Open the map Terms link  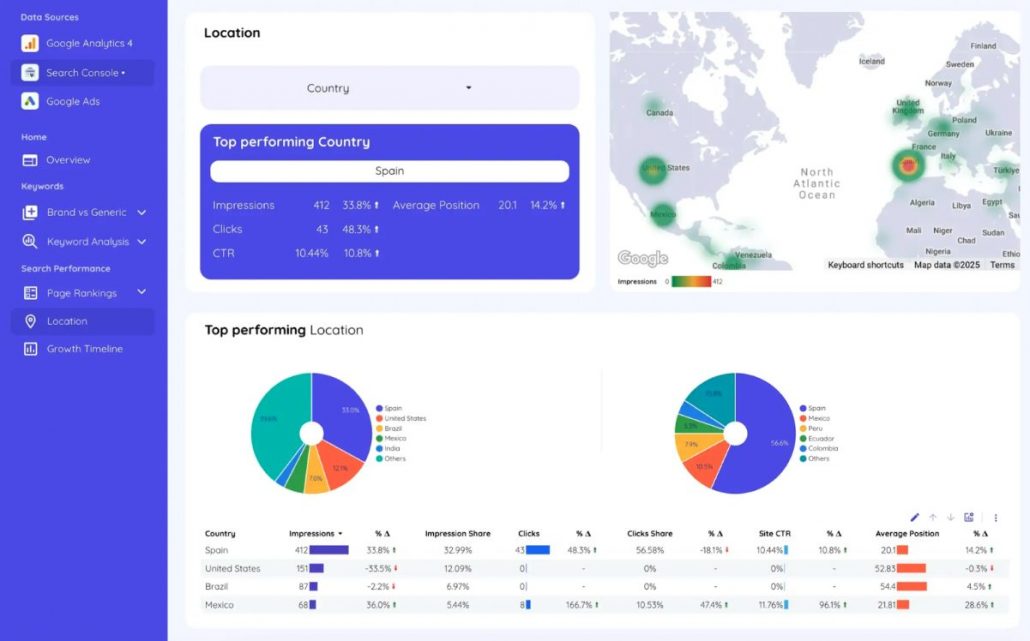(1002, 265)
